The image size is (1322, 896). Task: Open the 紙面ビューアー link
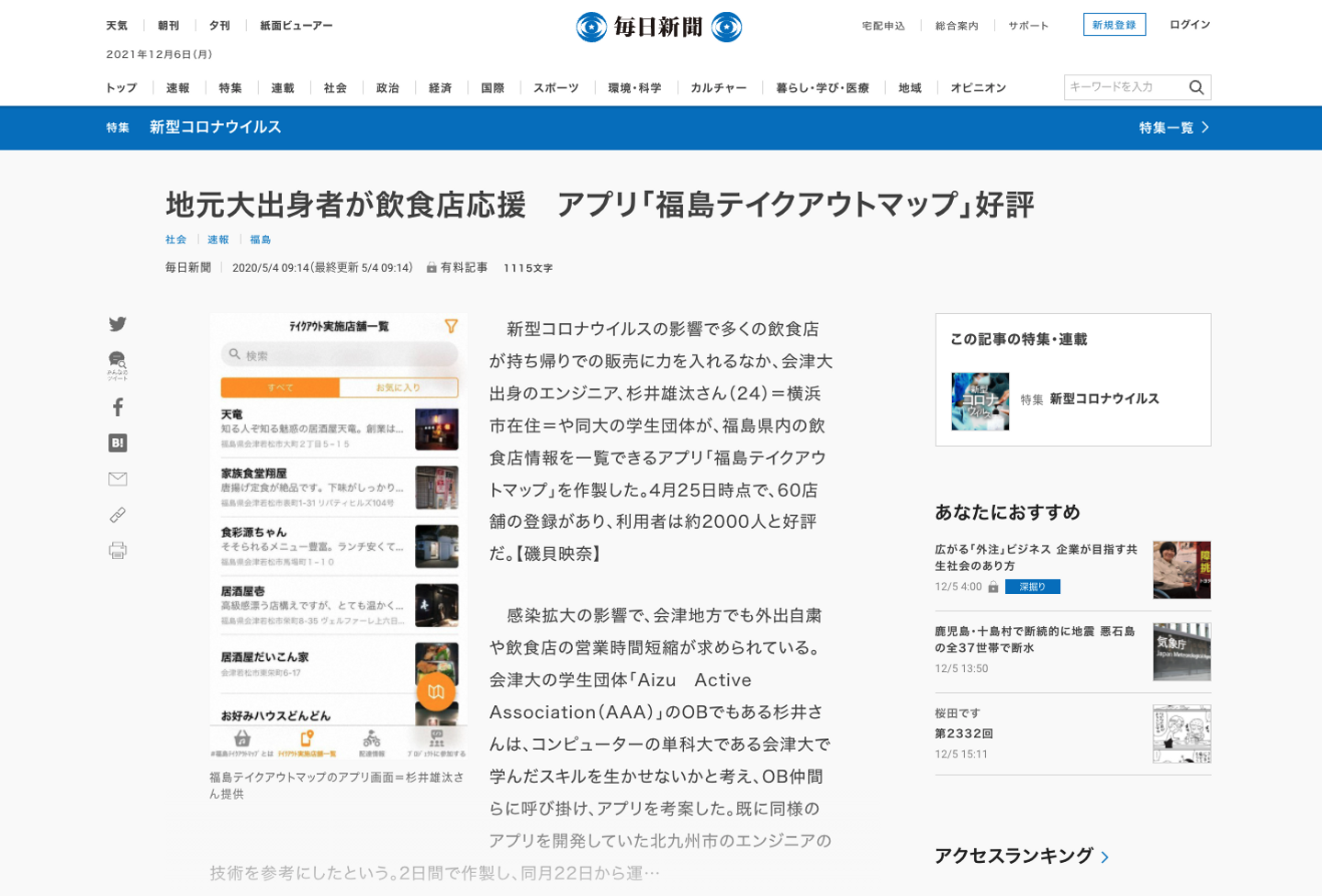tap(297, 26)
